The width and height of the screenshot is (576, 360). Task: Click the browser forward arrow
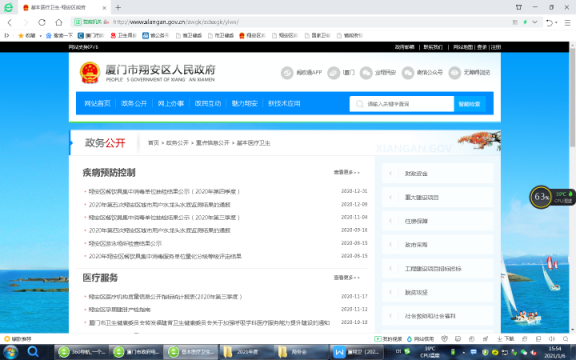point(26,22)
